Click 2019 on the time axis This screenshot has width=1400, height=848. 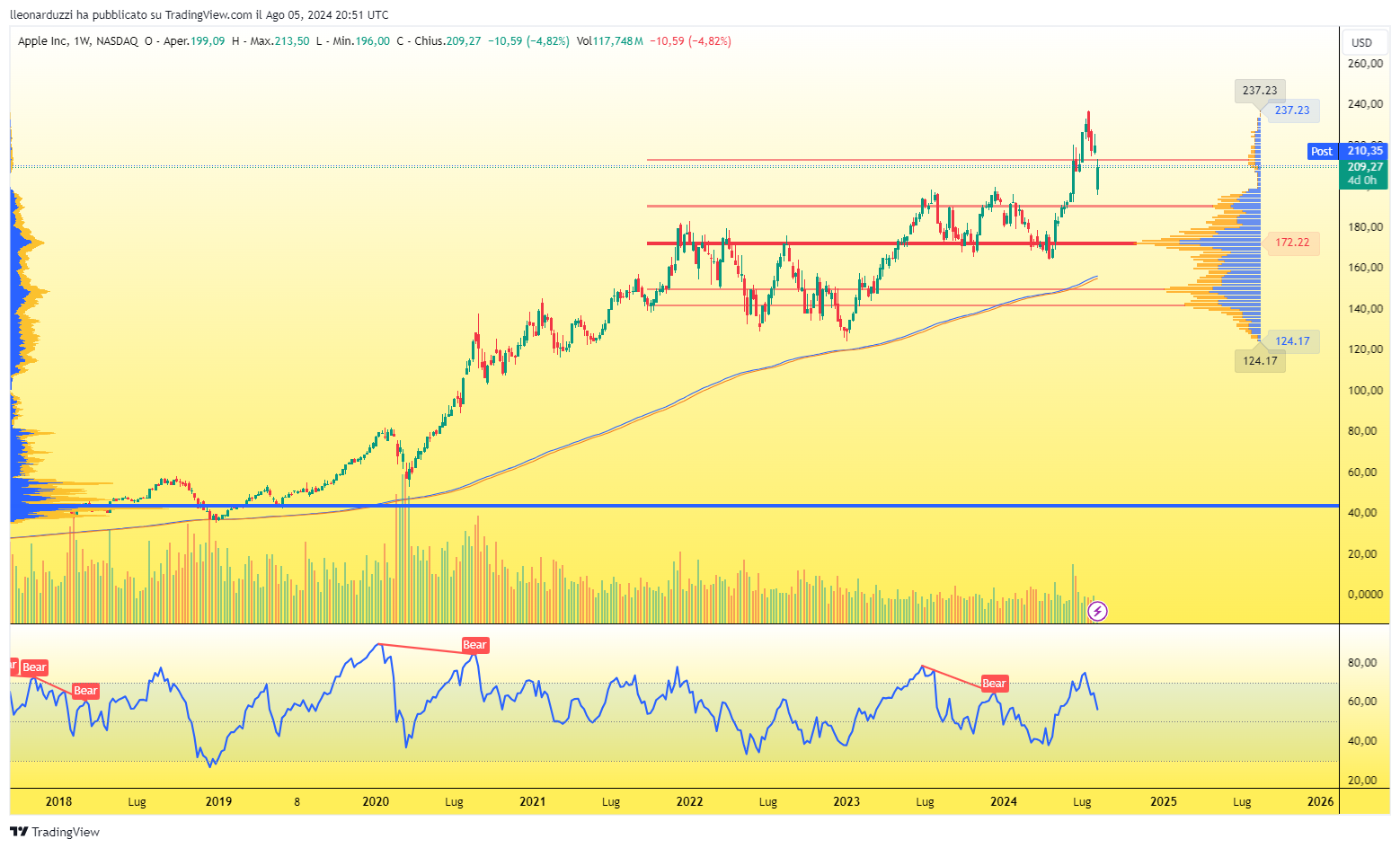click(218, 802)
